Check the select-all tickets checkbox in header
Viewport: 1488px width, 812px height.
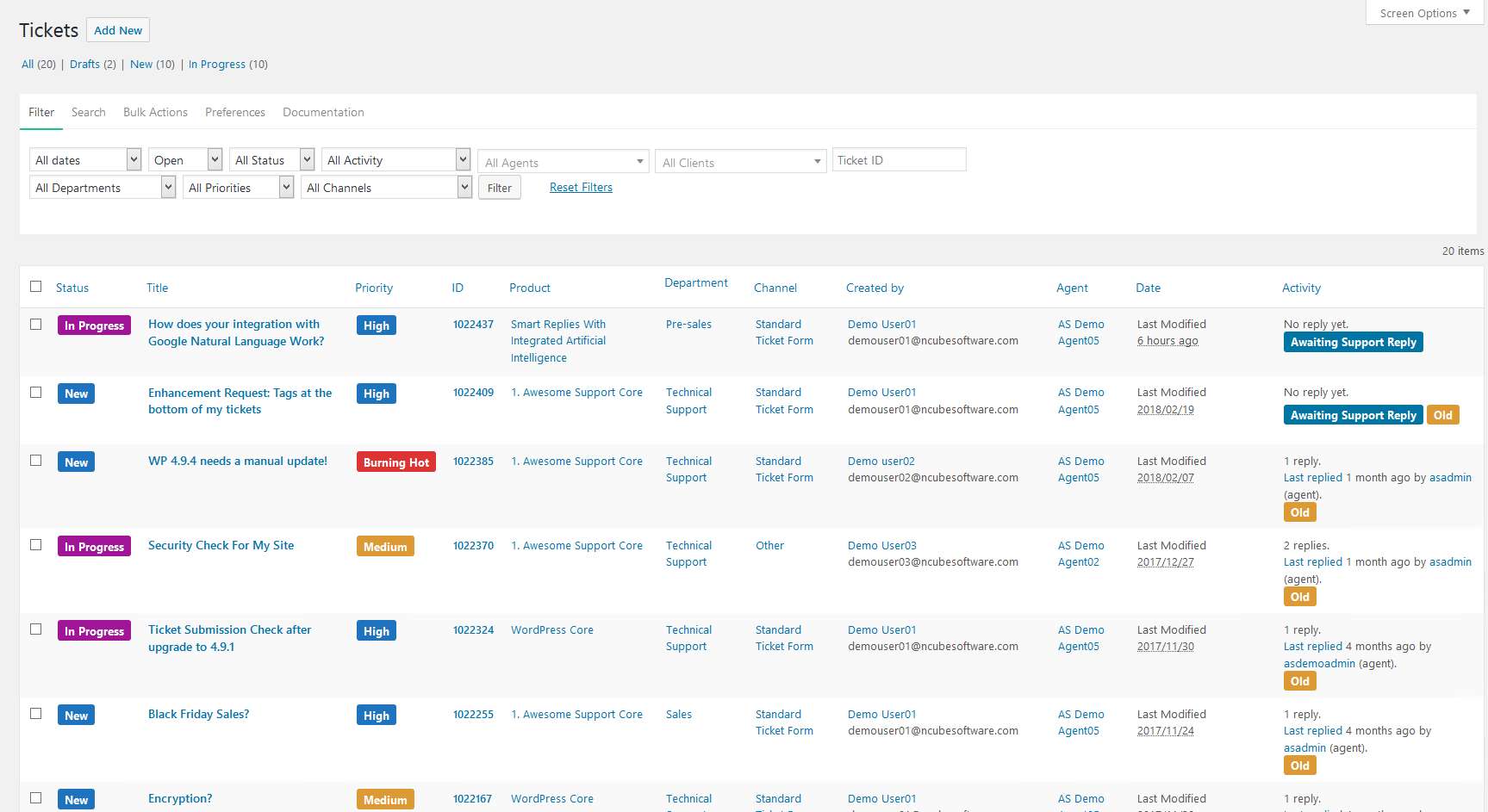pos(36,287)
